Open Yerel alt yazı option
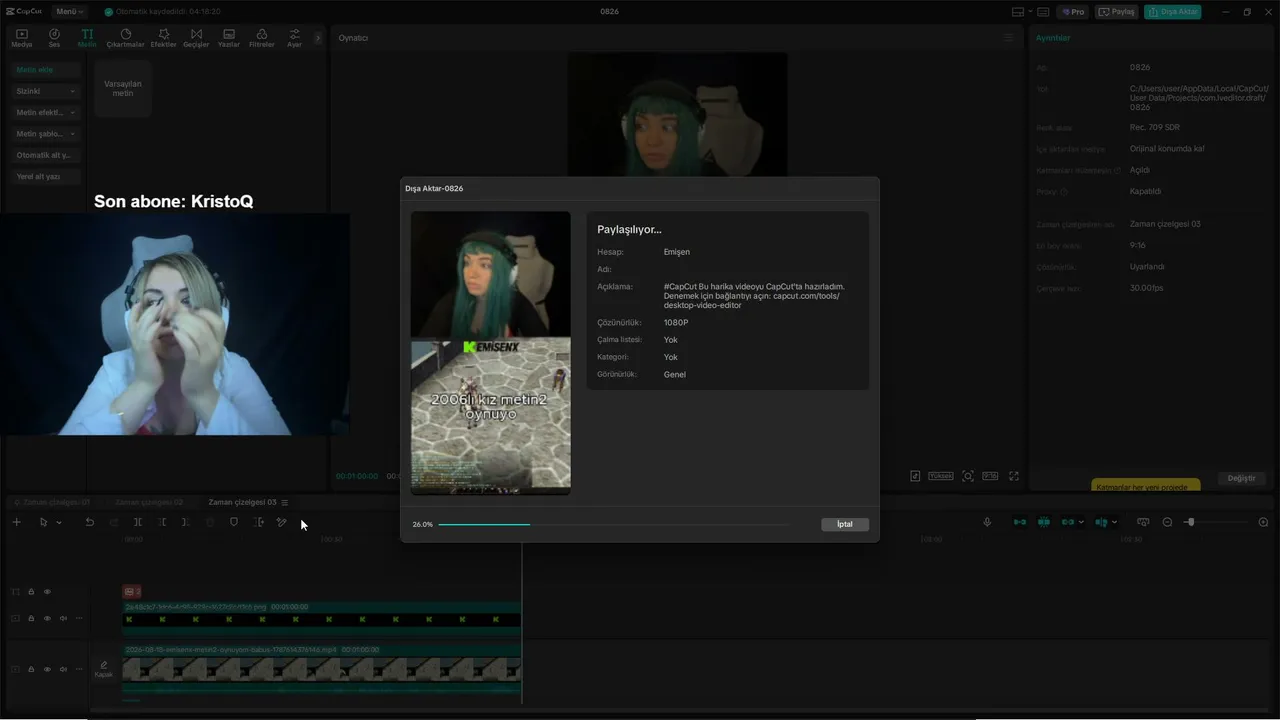This screenshot has height=720, width=1280. pos(45,176)
